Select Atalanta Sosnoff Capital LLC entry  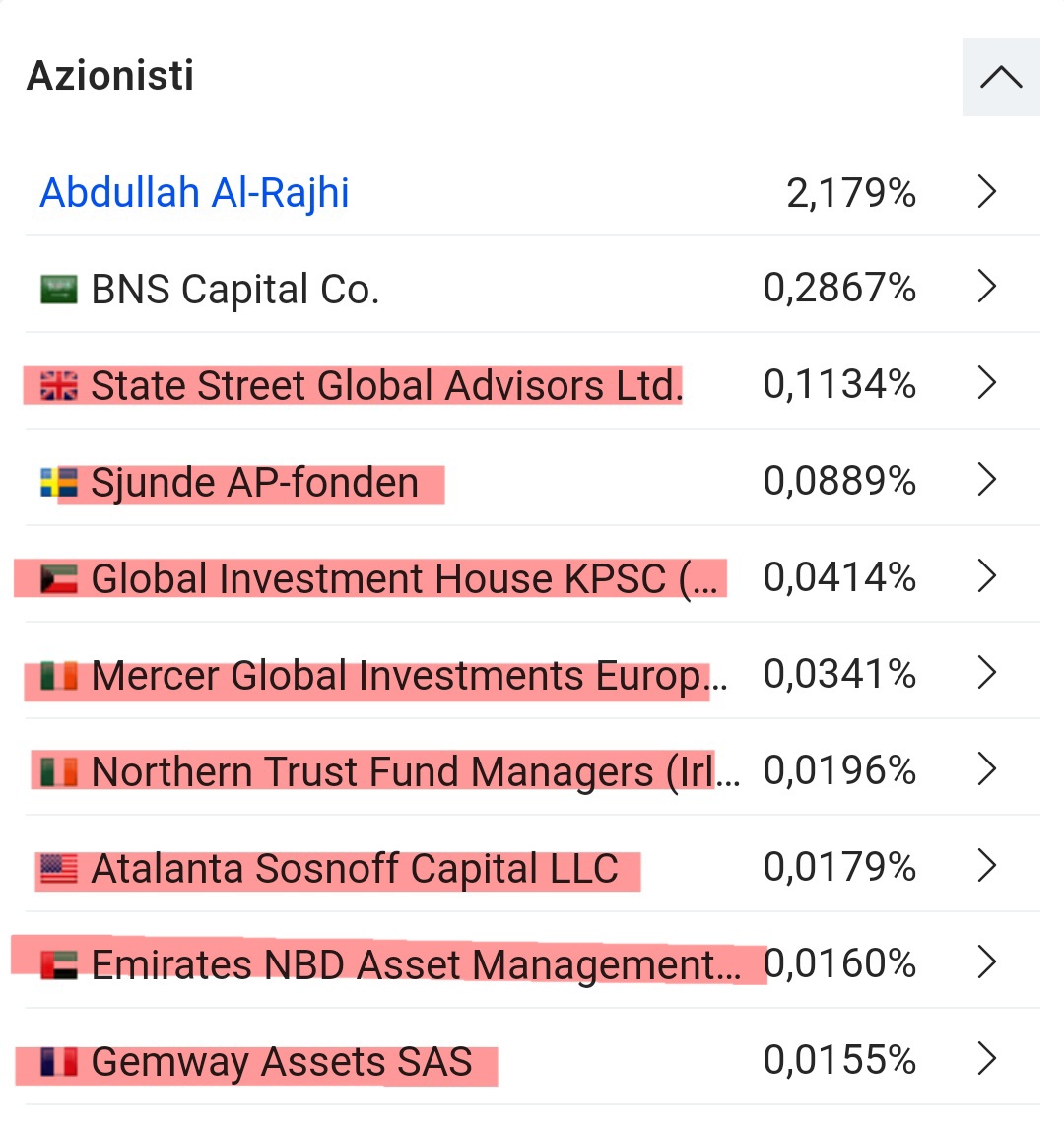pyautogui.click(x=355, y=869)
